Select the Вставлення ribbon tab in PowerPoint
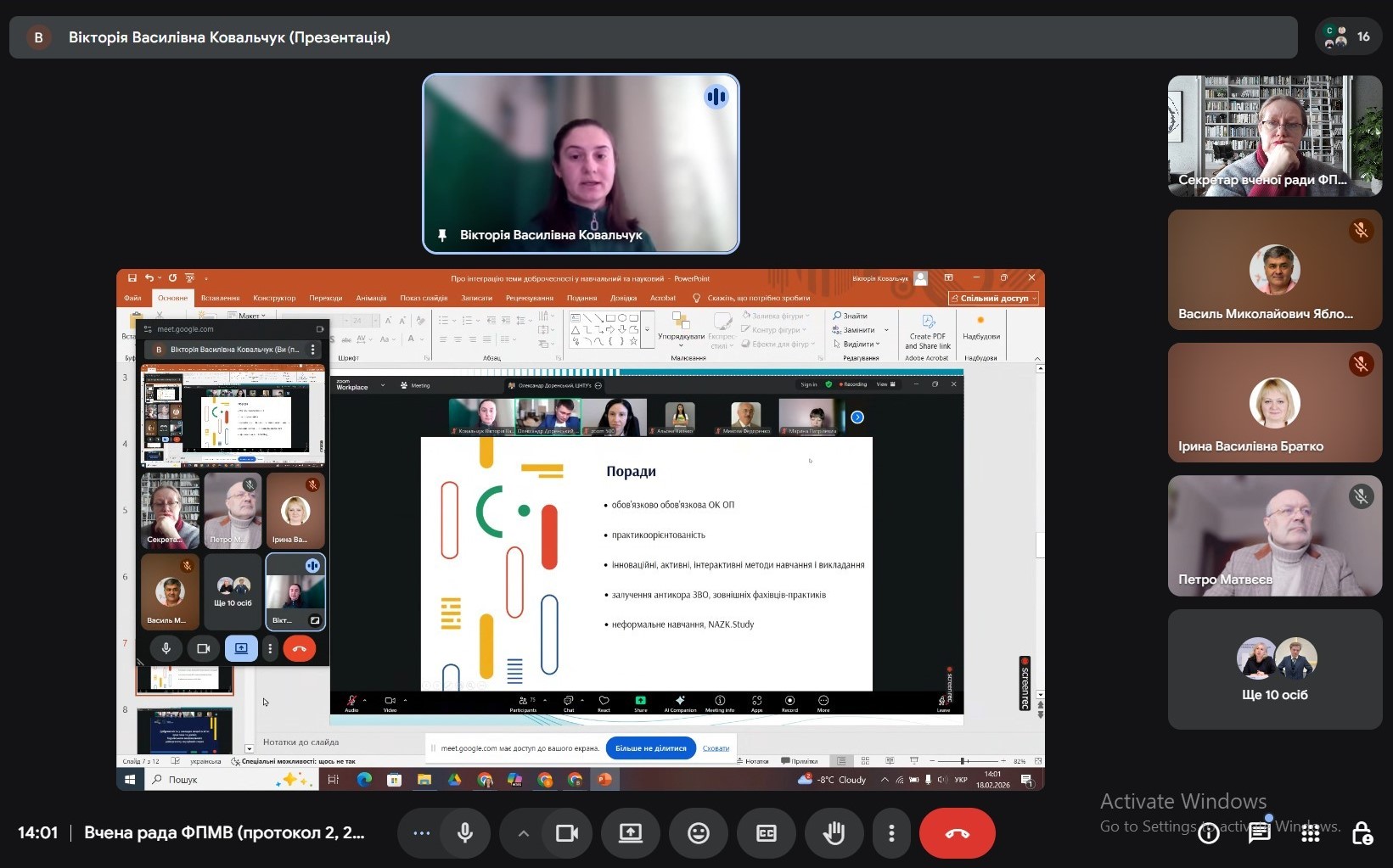The width and height of the screenshot is (1393, 868). (x=220, y=298)
